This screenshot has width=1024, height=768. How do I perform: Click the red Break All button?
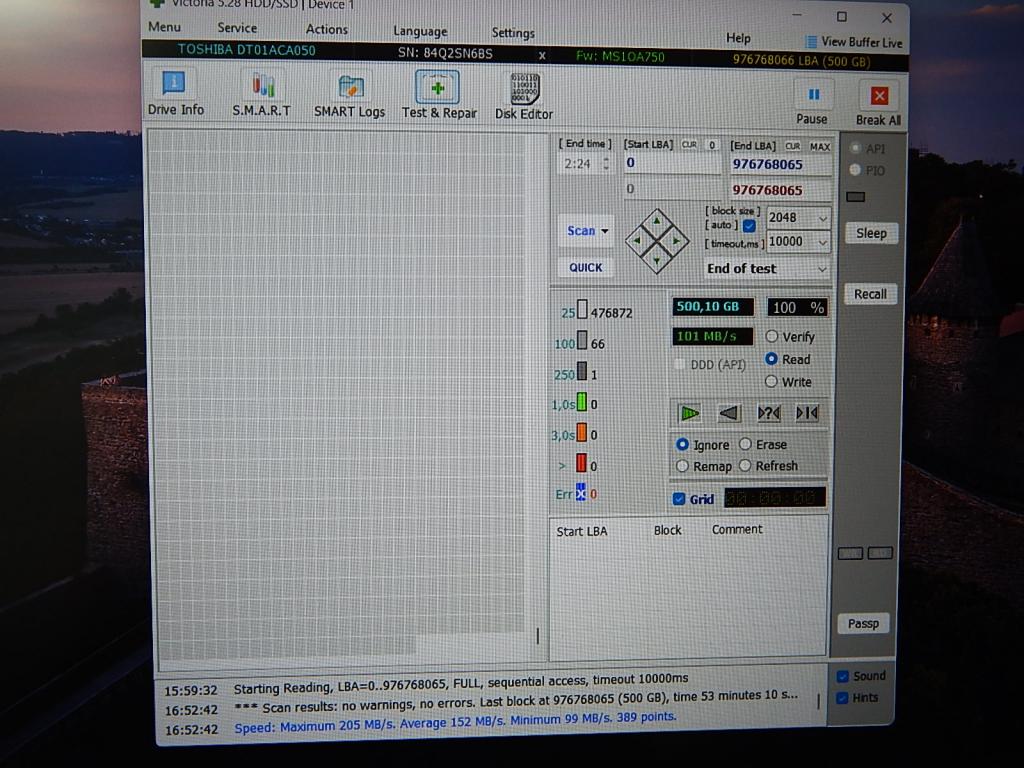tap(879, 104)
